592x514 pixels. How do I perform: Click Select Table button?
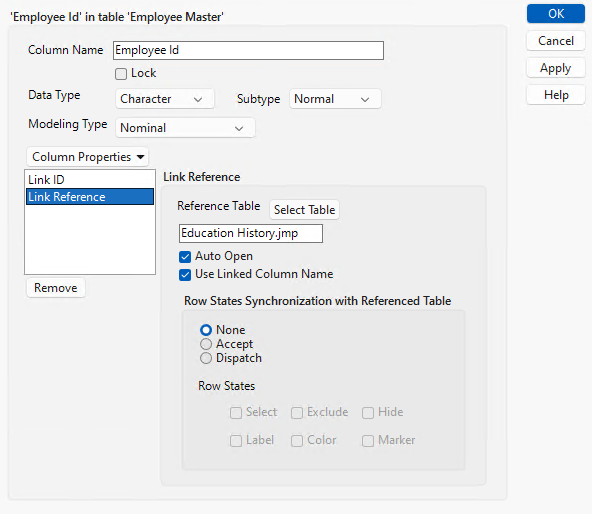[304, 210]
